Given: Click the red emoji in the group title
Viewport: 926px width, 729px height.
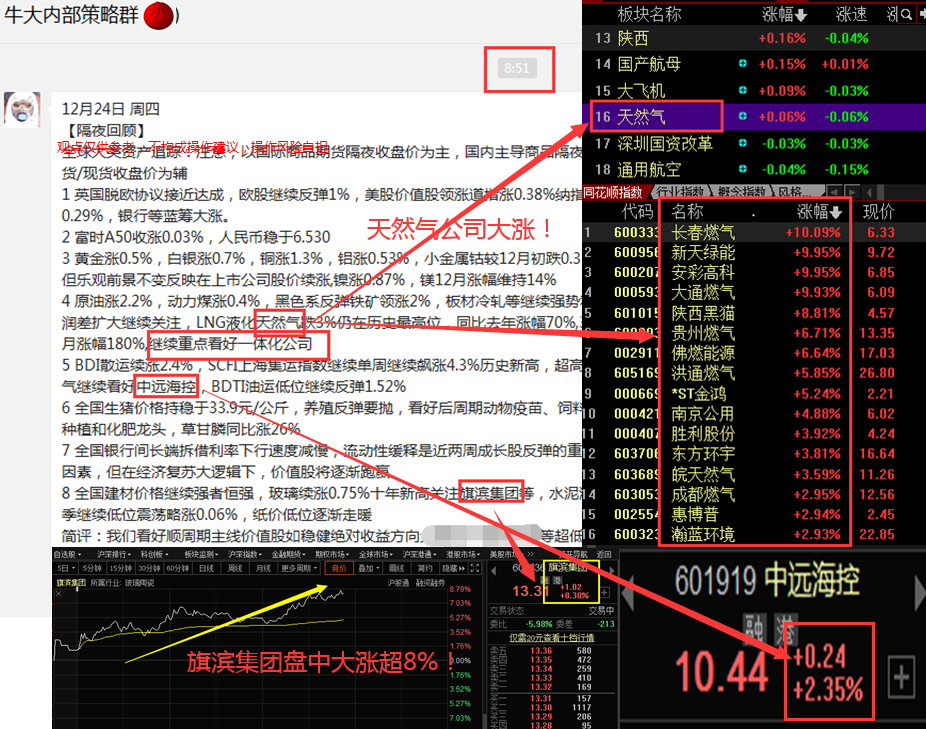Looking at the screenshot, I should [x=159, y=15].
